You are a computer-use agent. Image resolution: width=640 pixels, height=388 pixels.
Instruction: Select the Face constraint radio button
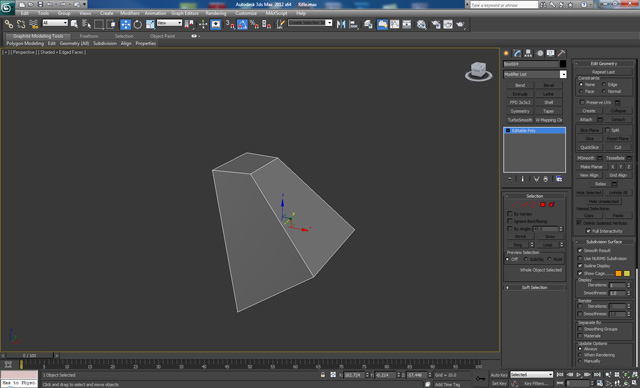[x=581, y=91]
